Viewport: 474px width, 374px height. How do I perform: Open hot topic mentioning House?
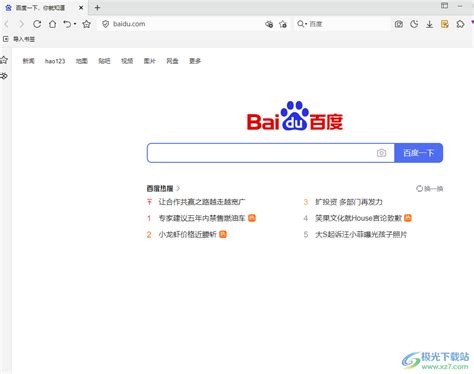coord(358,218)
